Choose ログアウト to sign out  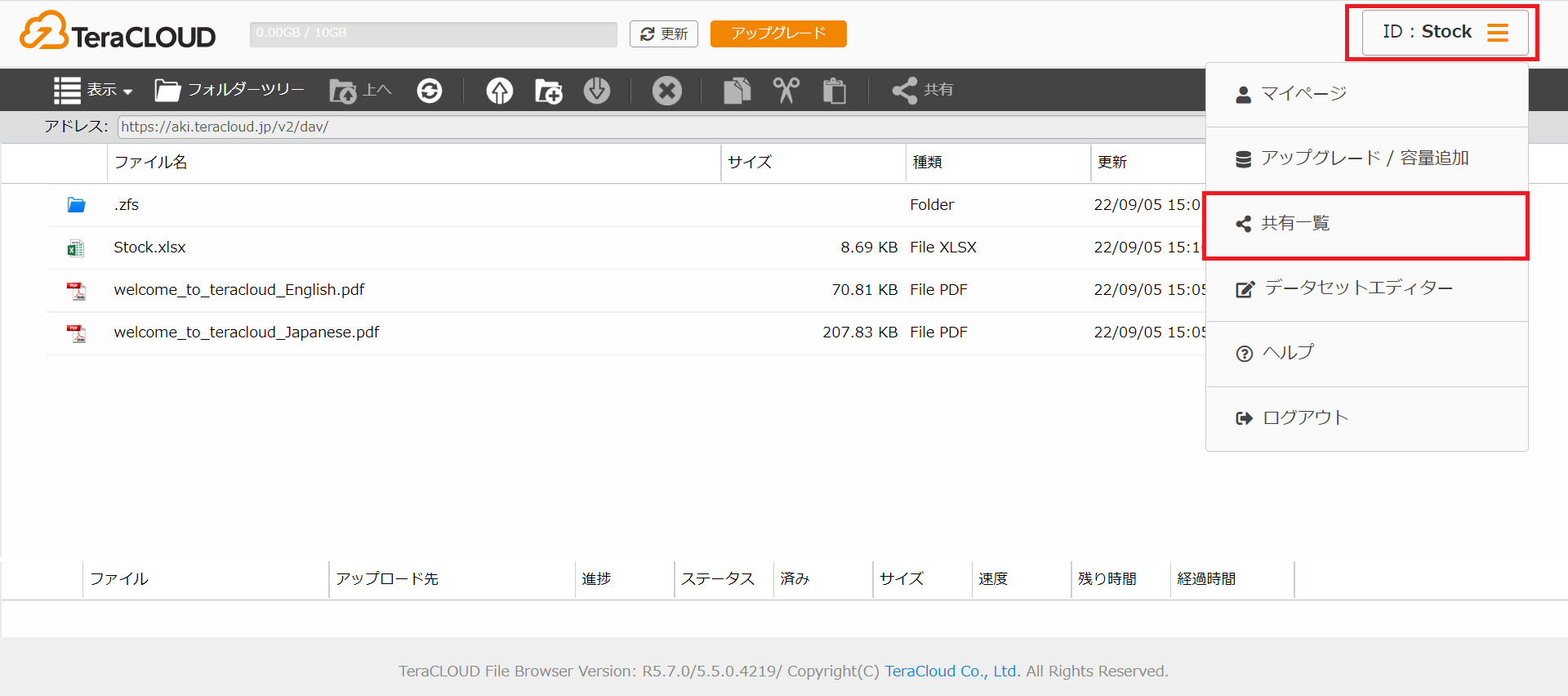(1367, 418)
